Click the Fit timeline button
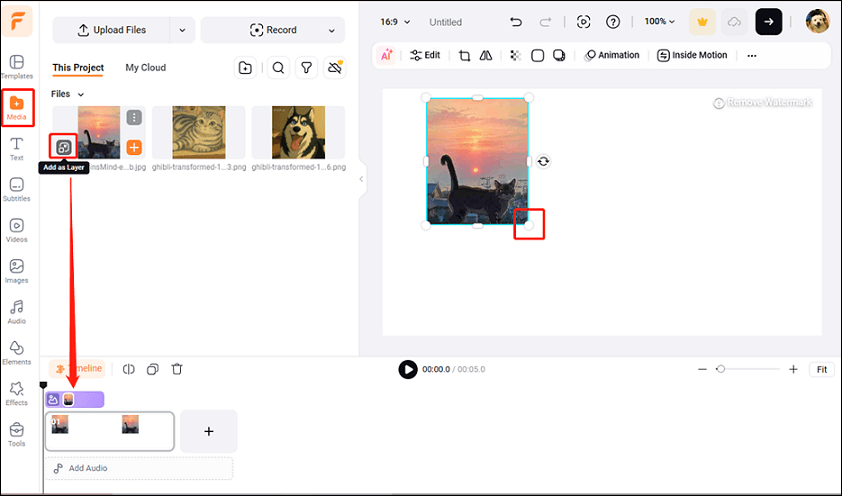Image resolution: width=842 pixels, height=496 pixels. (x=822, y=369)
